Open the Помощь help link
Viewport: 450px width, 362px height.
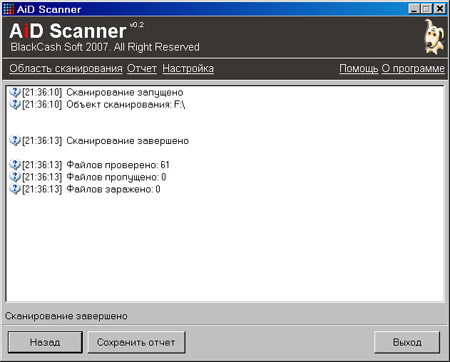click(x=359, y=68)
